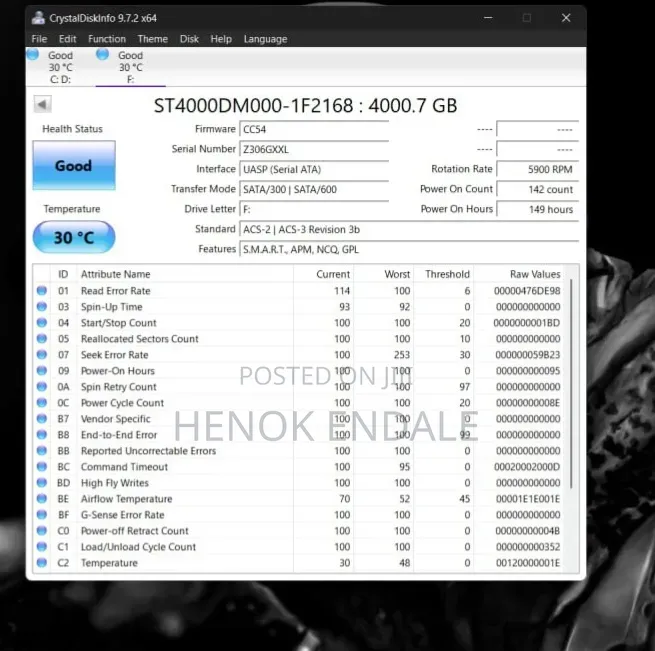655x651 pixels.
Task: Click status orb of Seek Error Rate row
Action: 42,354
